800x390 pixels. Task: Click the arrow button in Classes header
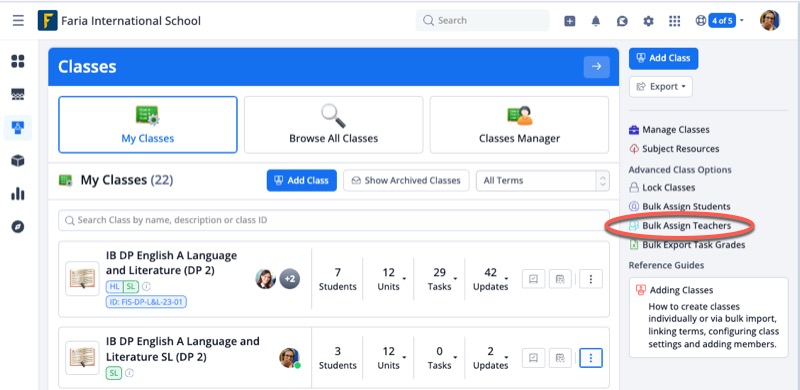(x=596, y=67)
